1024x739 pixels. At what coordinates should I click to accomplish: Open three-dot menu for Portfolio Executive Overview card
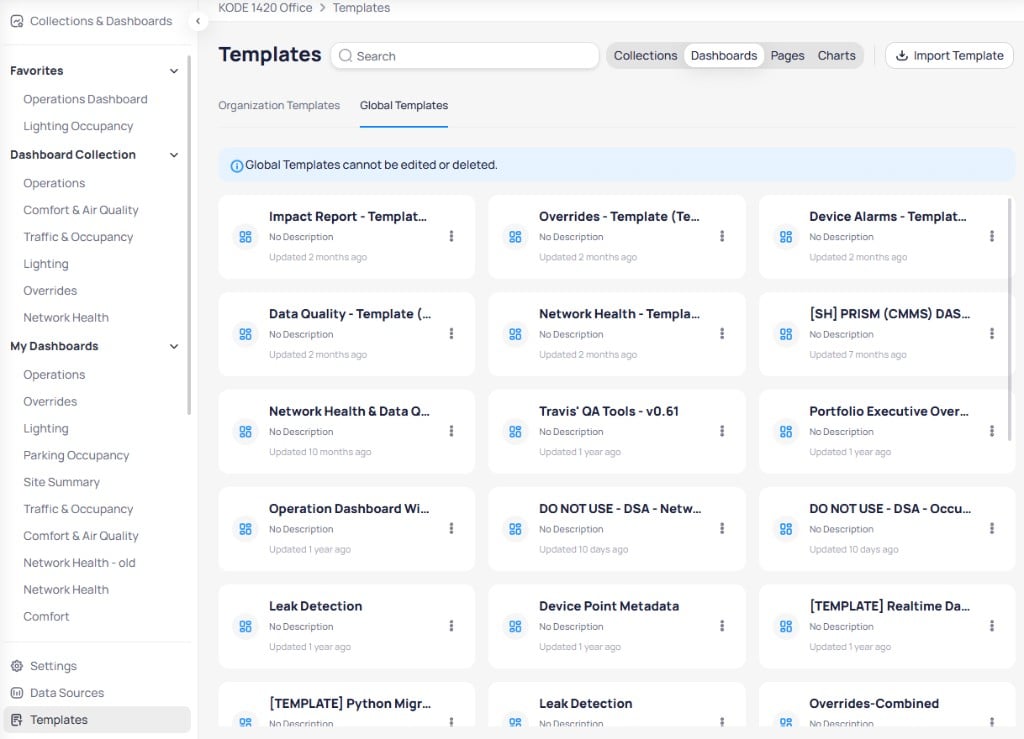point(991,431)
